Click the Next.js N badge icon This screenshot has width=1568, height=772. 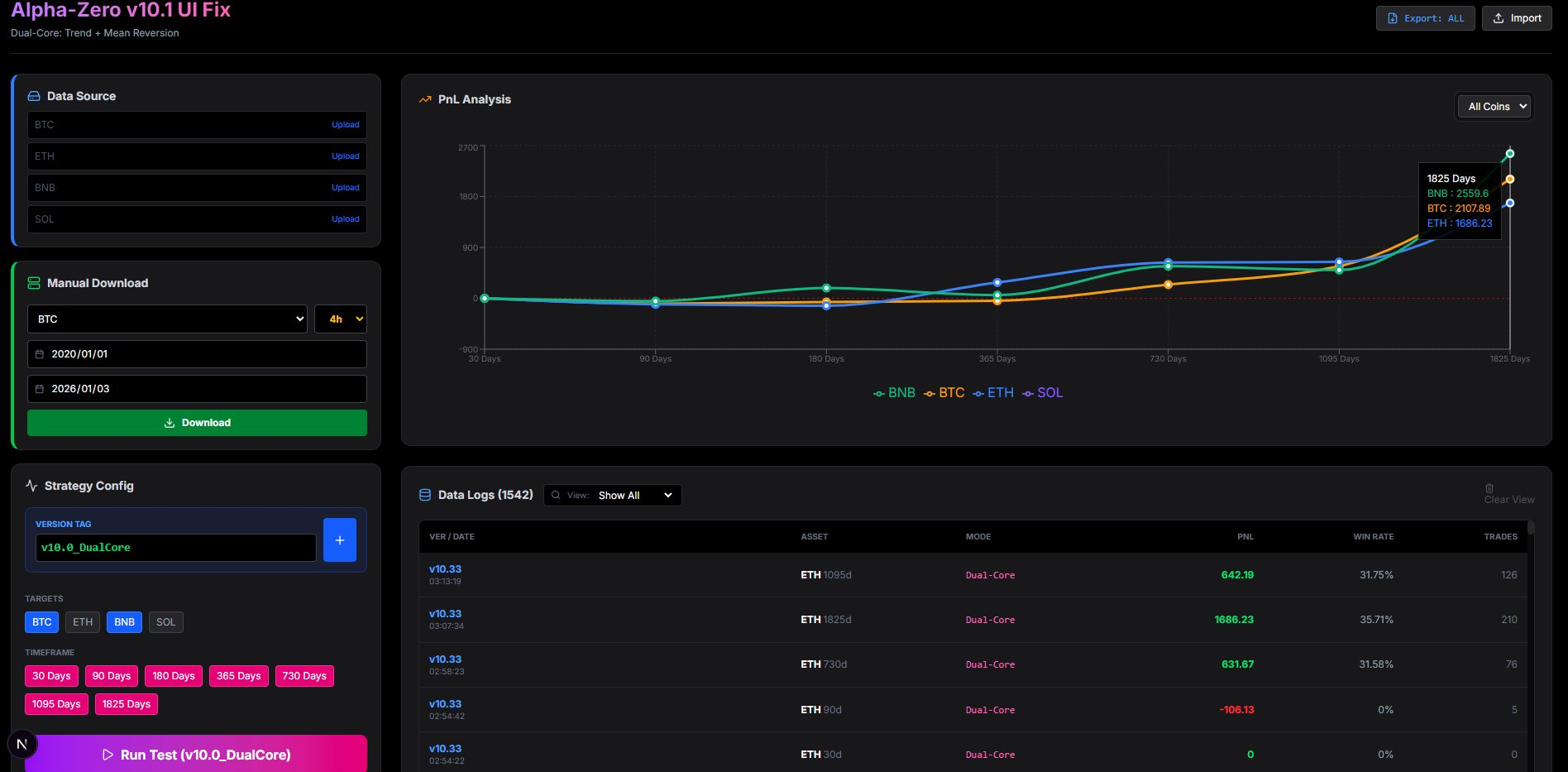pos(22,744)
